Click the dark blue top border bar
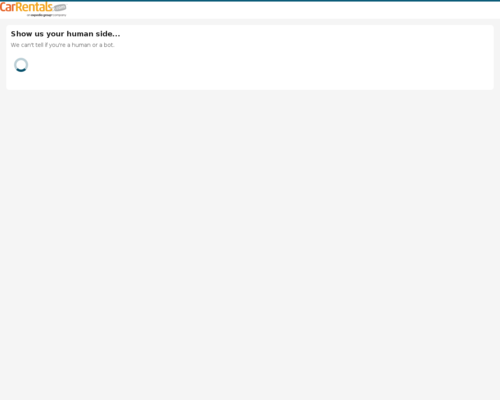The image size is (500, 400). pyautogui.click(x=250, y=1)
